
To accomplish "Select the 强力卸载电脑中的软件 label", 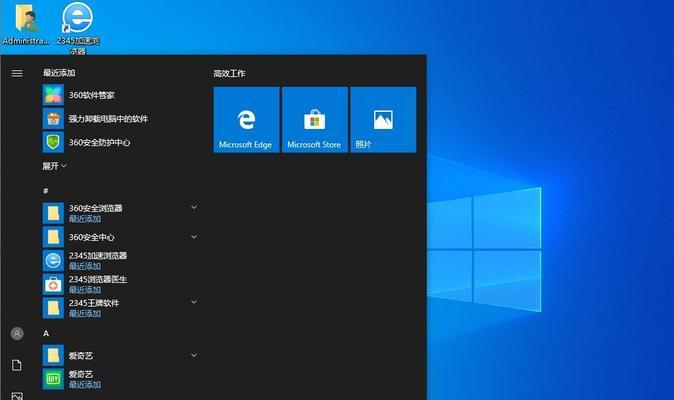I will [108, 119].
